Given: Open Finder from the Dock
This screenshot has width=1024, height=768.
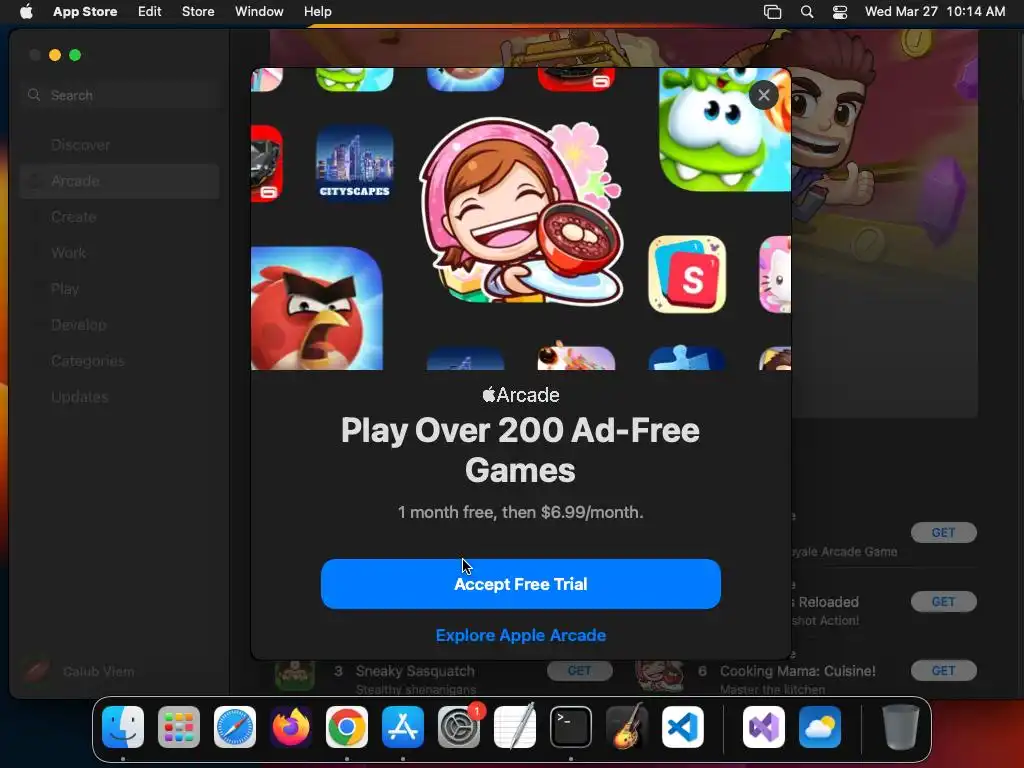Looking at the screenshot, I should coord(123,727).
